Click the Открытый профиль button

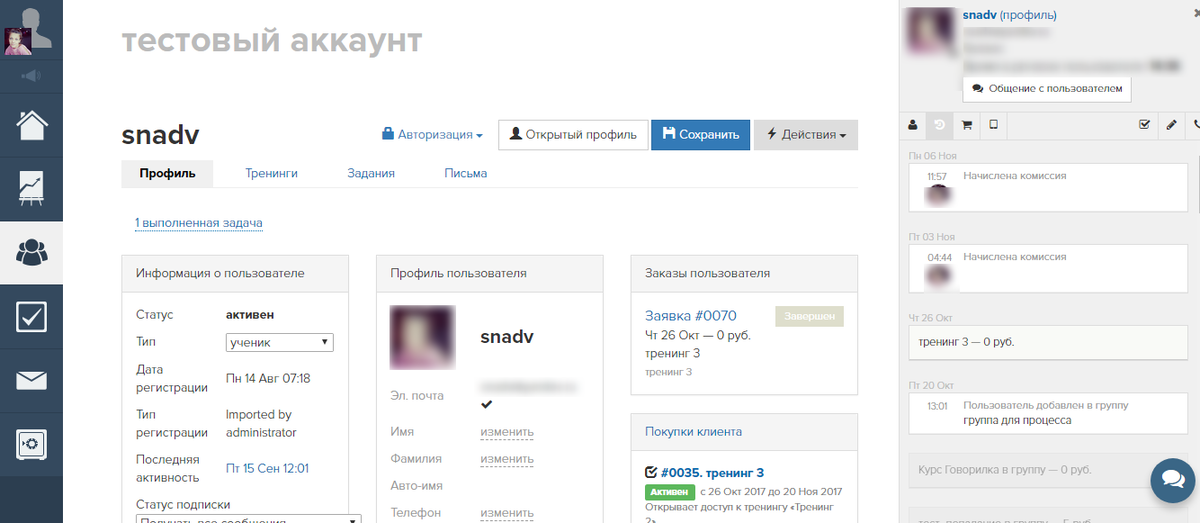point(573,135)
